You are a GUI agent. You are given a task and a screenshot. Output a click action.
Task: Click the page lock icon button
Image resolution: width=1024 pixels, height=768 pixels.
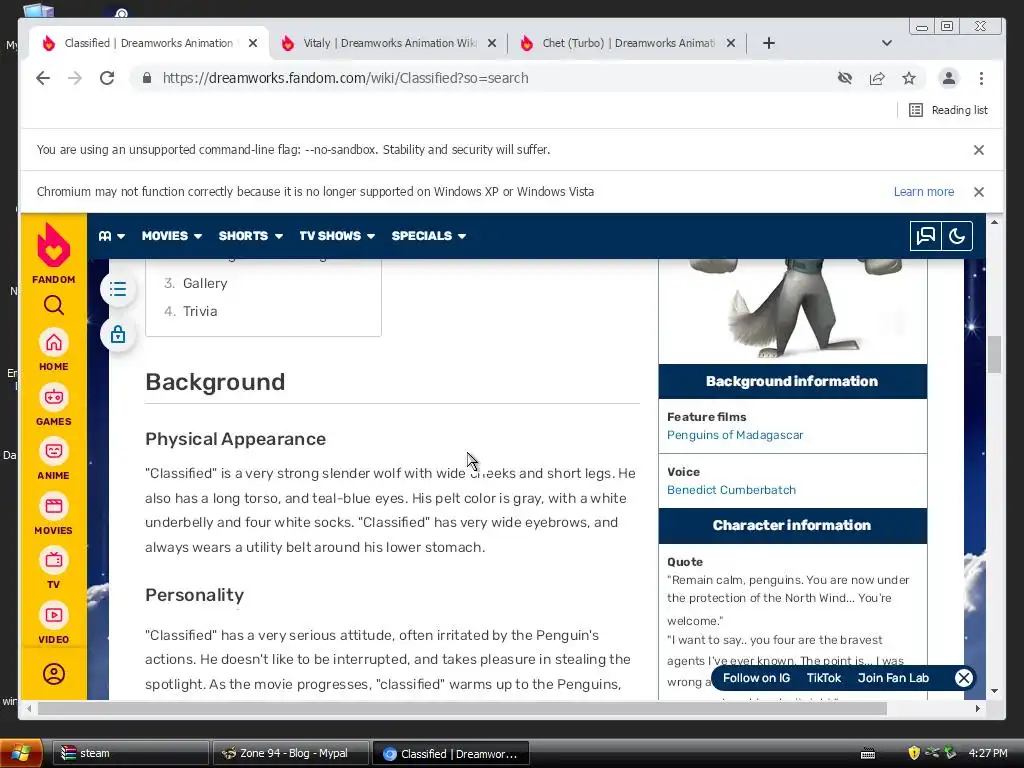click(118, 334)
